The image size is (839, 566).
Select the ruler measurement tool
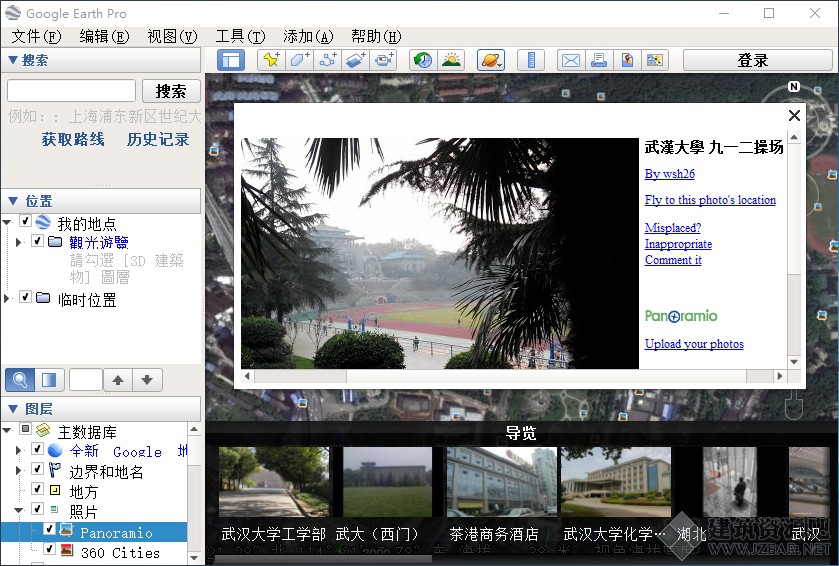[x=531, y=60]
